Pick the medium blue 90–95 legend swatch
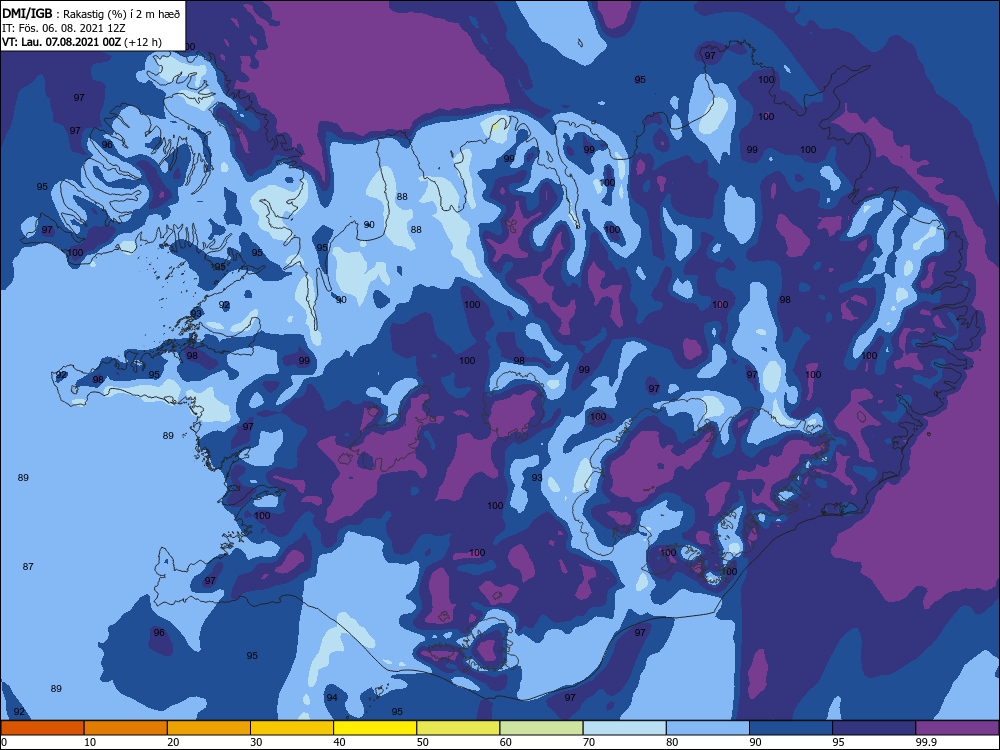The image size is (1000, 750). click(x=791, y=728)
